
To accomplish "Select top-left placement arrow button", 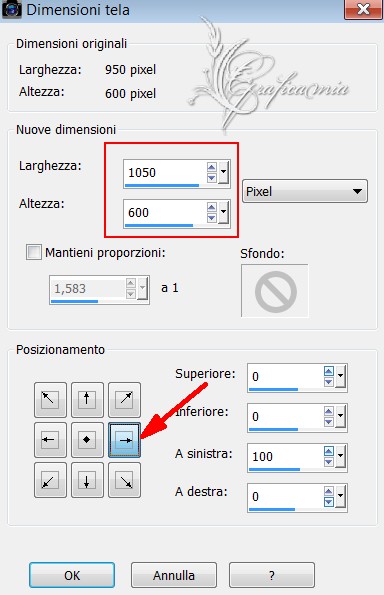I will 50,400.
